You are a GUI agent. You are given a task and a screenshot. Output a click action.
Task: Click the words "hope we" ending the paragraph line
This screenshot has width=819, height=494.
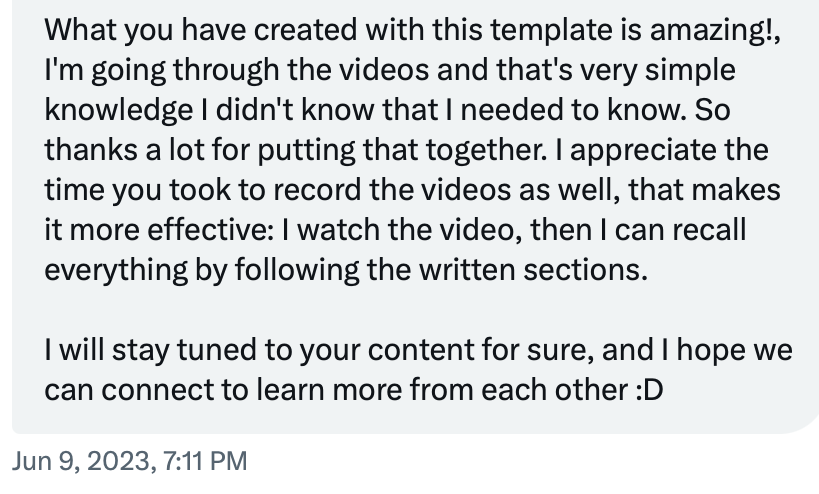pos(734,350)
